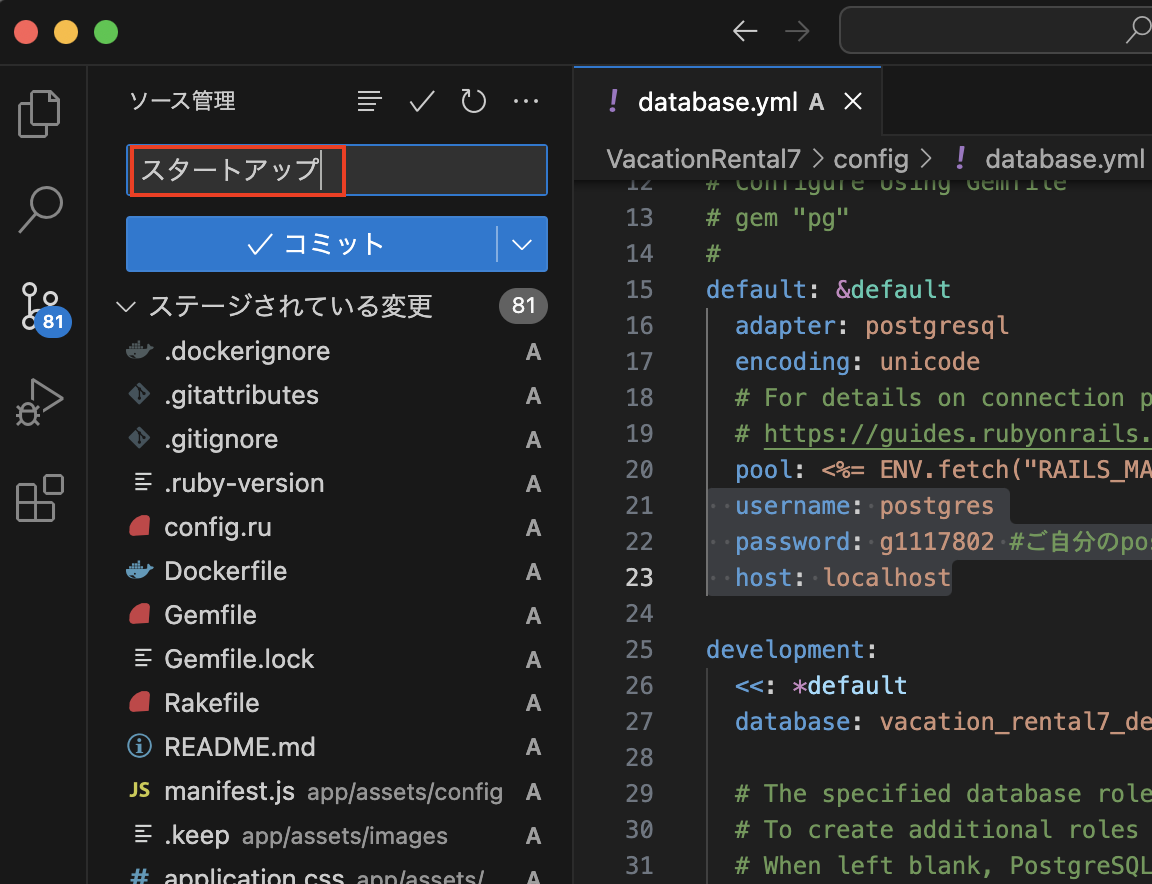
Task: Click the Docker whale icon beside Dockerfile
Action: [x=140, y=570]
